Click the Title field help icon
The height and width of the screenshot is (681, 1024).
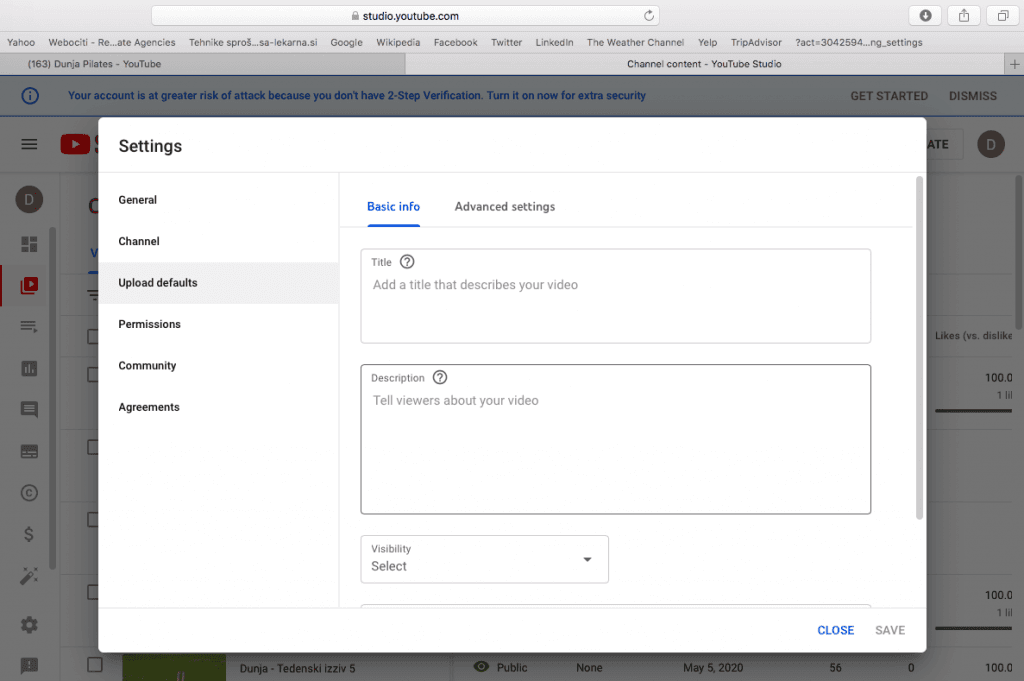pyautogui.click(x=407, y=262)
